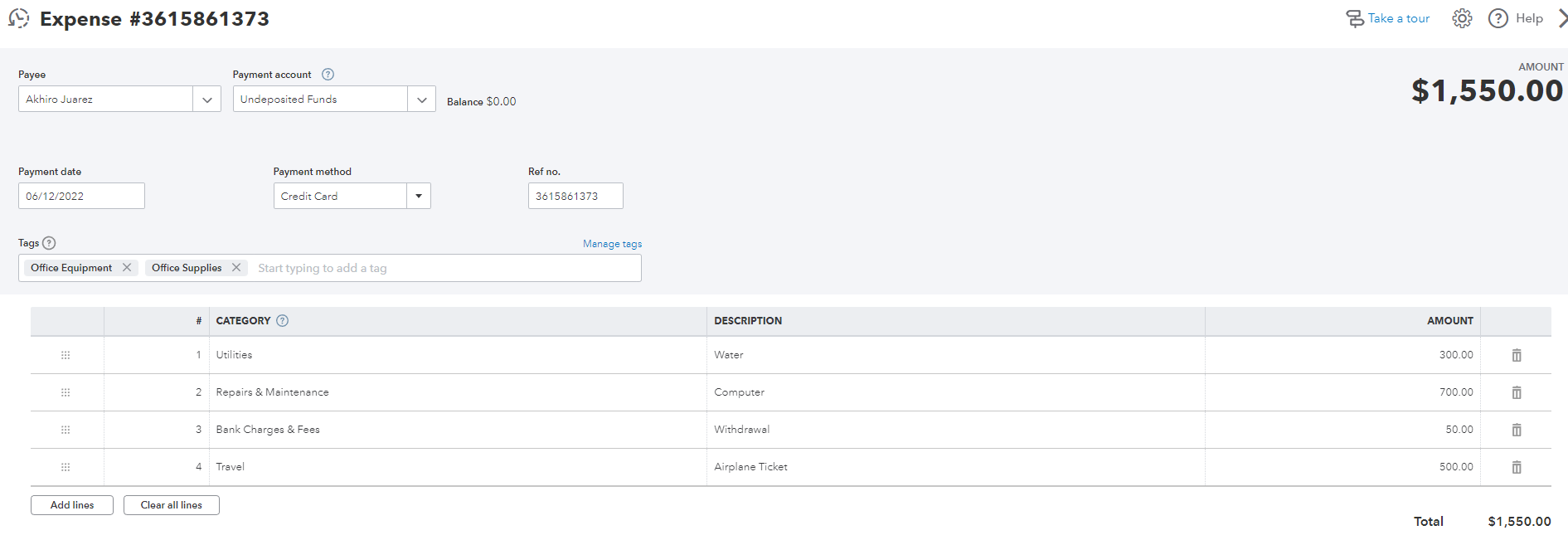This screenshot has height=540, width=1568.
Task: Expand the Payee dropdown
Action: [206, 100]
